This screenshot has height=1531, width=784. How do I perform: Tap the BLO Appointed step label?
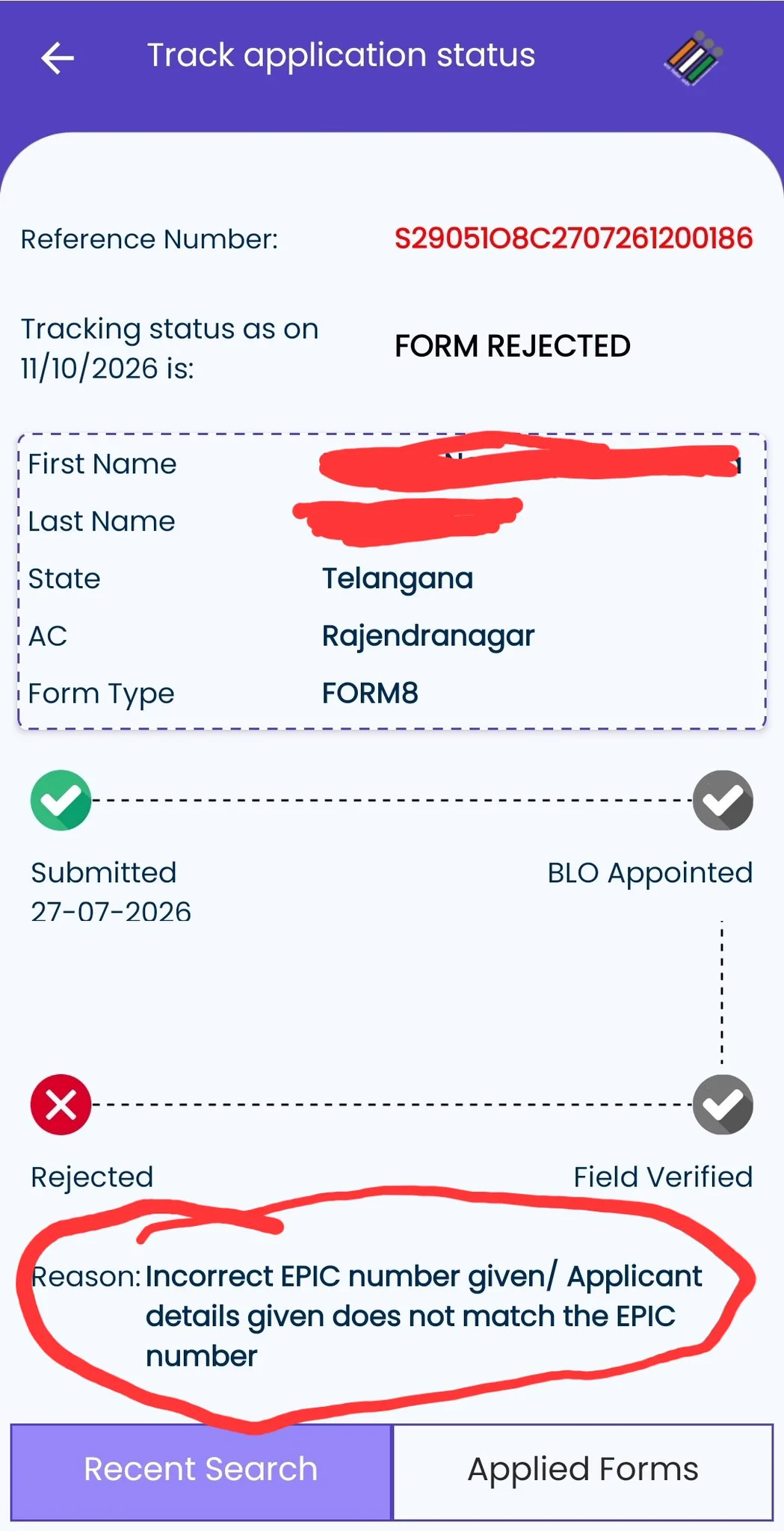coord(650,872)
